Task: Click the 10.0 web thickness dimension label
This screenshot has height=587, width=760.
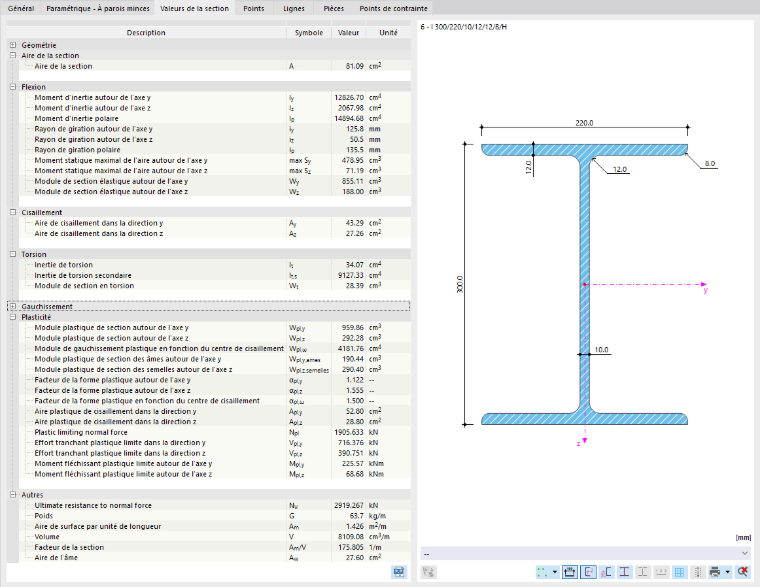Action: click(601, 349)
